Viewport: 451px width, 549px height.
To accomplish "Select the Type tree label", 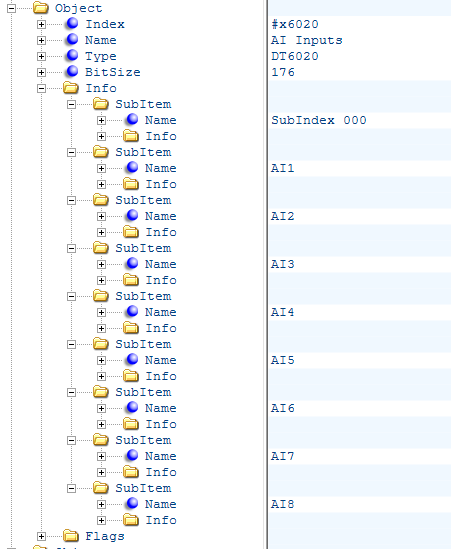I will coord(101,56).
